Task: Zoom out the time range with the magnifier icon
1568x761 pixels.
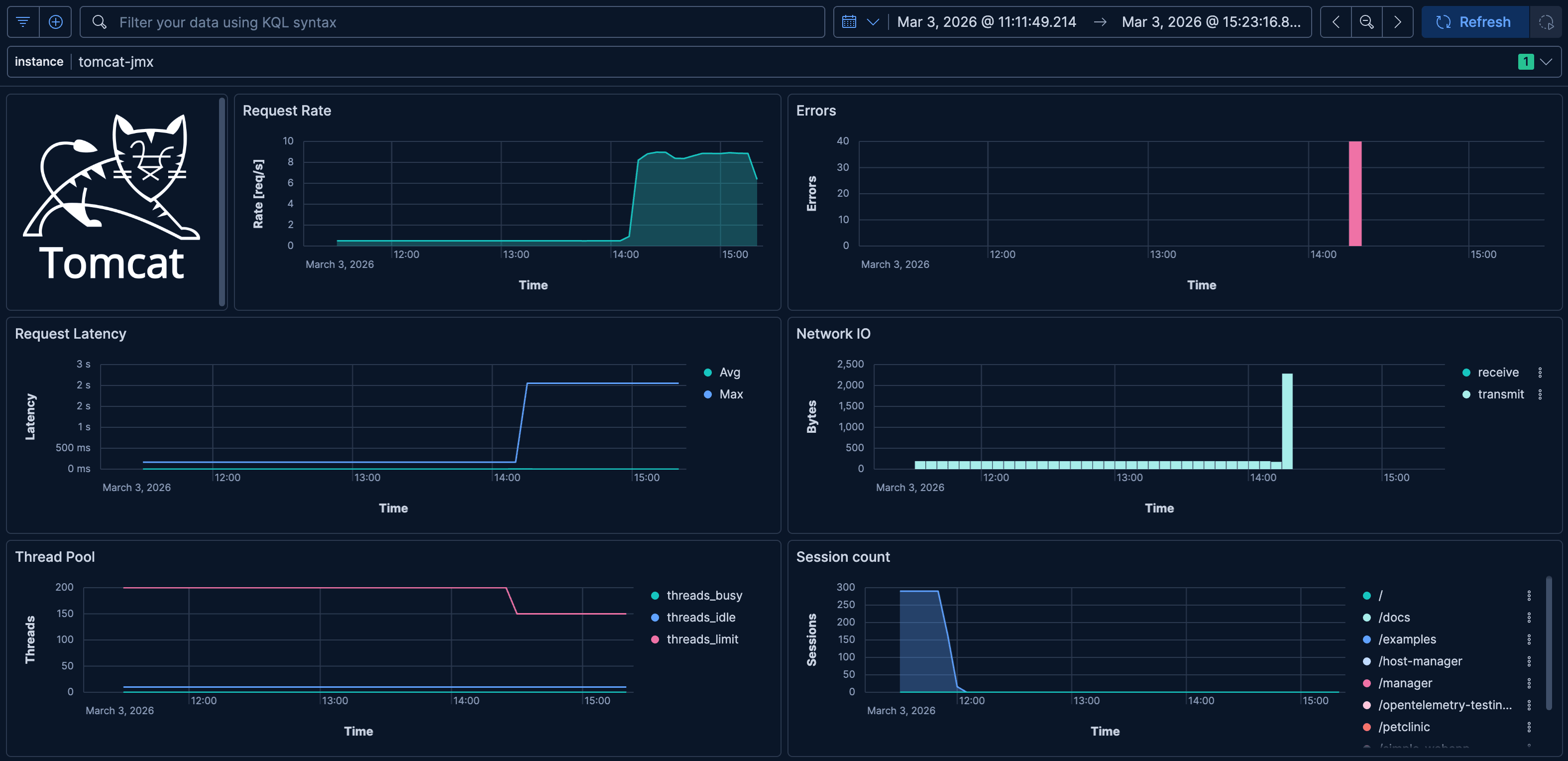Action: coord(1366,22)
